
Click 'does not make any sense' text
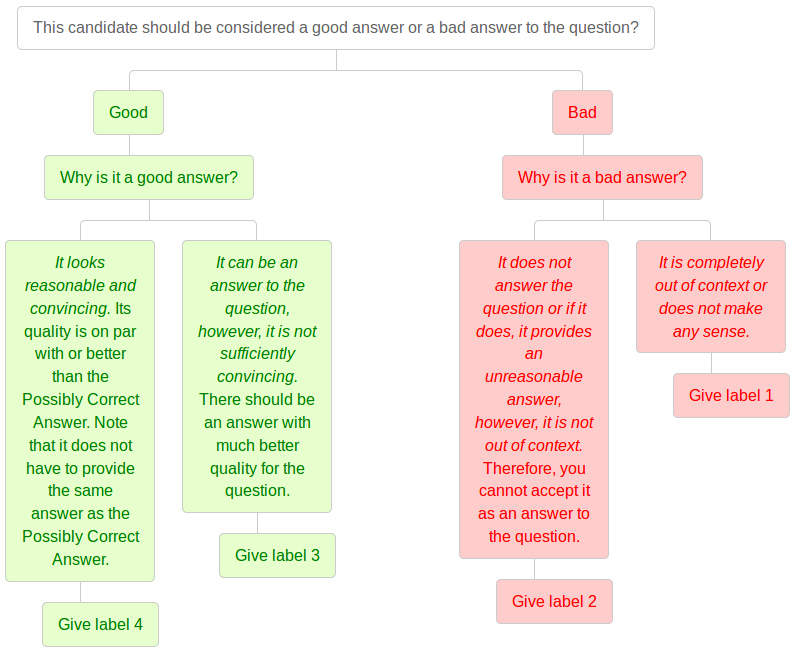tap(711, 320)
